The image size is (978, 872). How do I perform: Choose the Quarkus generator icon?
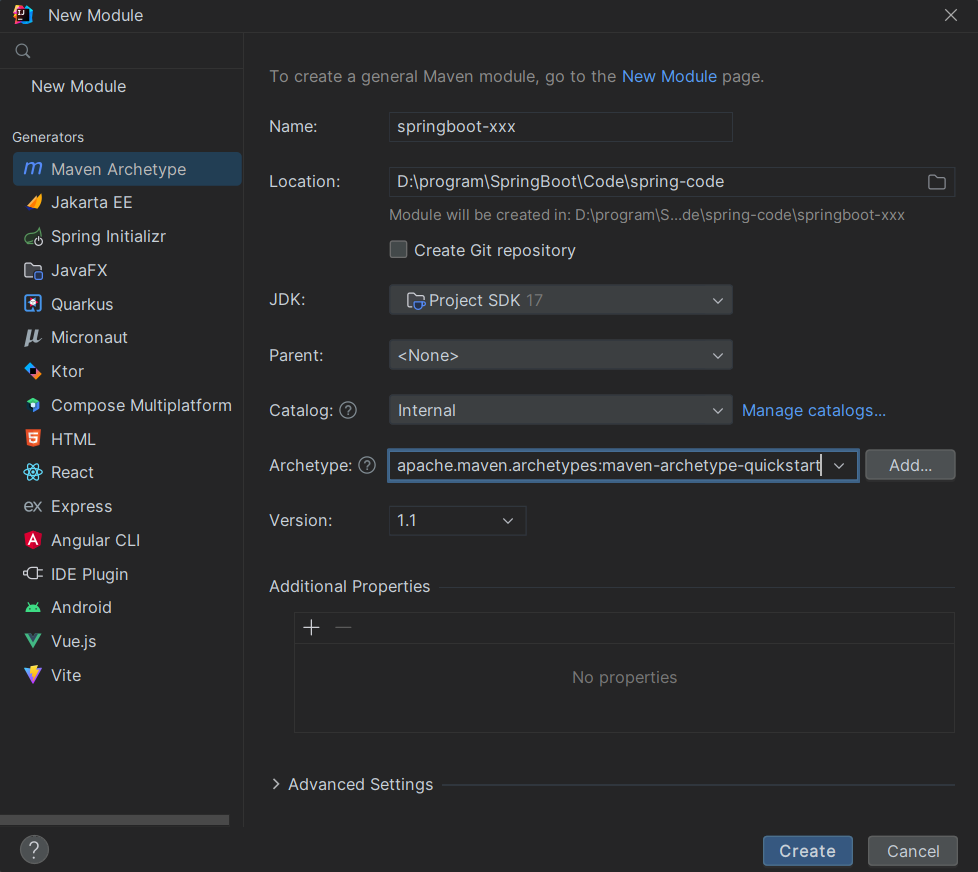pyautogui.click(x=33, y=304)
